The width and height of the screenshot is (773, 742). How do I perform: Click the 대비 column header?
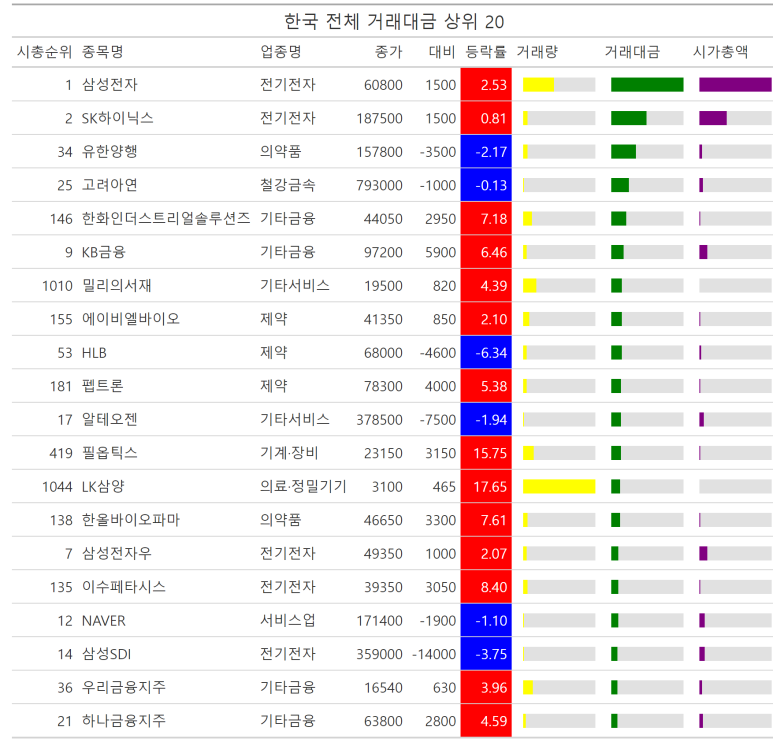(442, 52)
